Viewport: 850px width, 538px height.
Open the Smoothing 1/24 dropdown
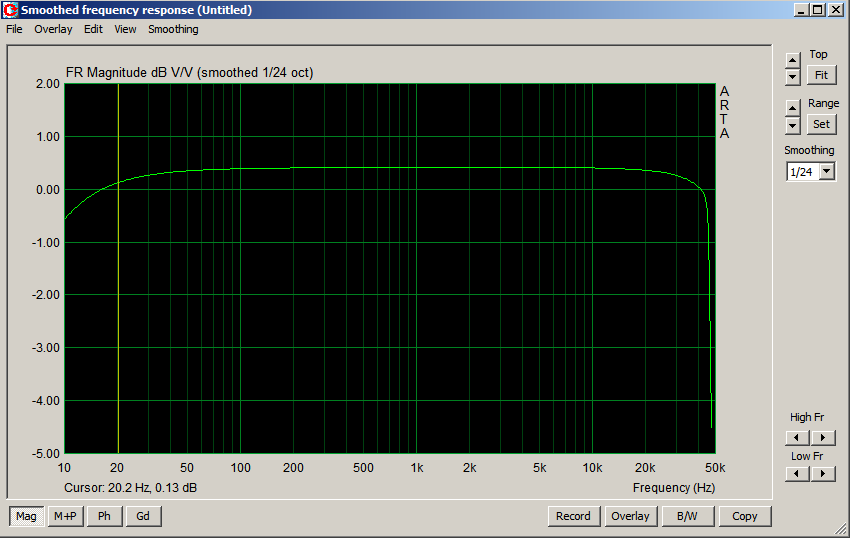pos(826,172)
